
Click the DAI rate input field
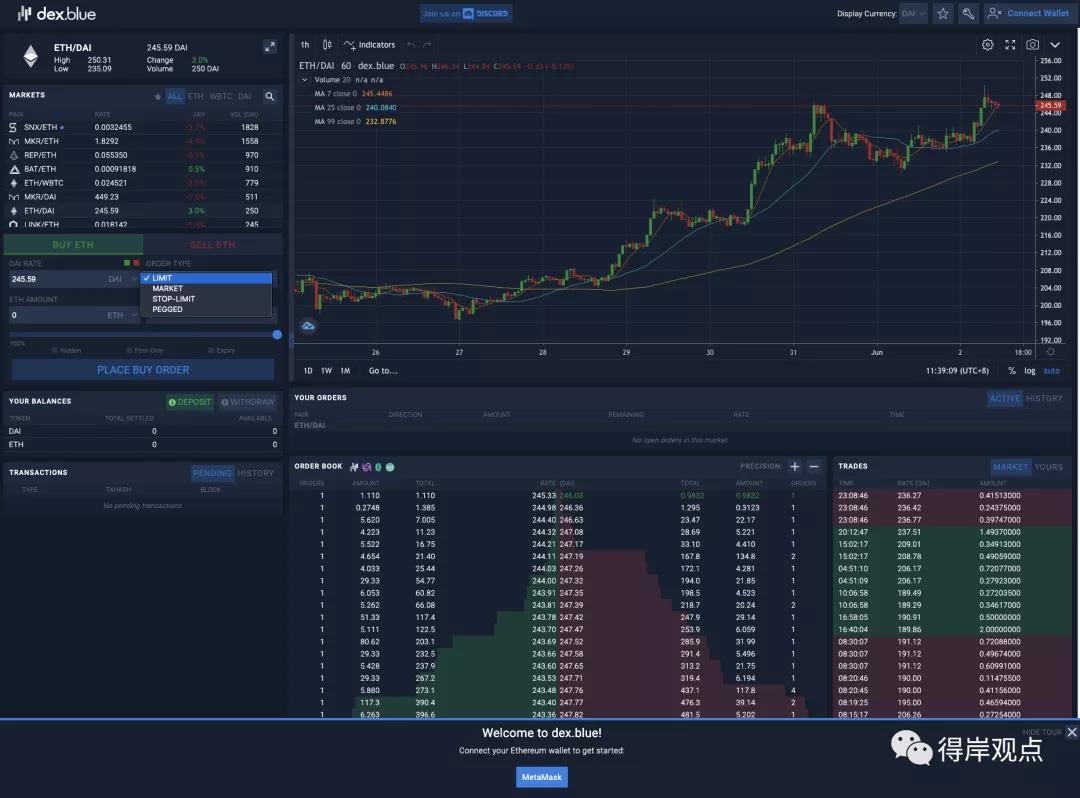coord(56,279)
